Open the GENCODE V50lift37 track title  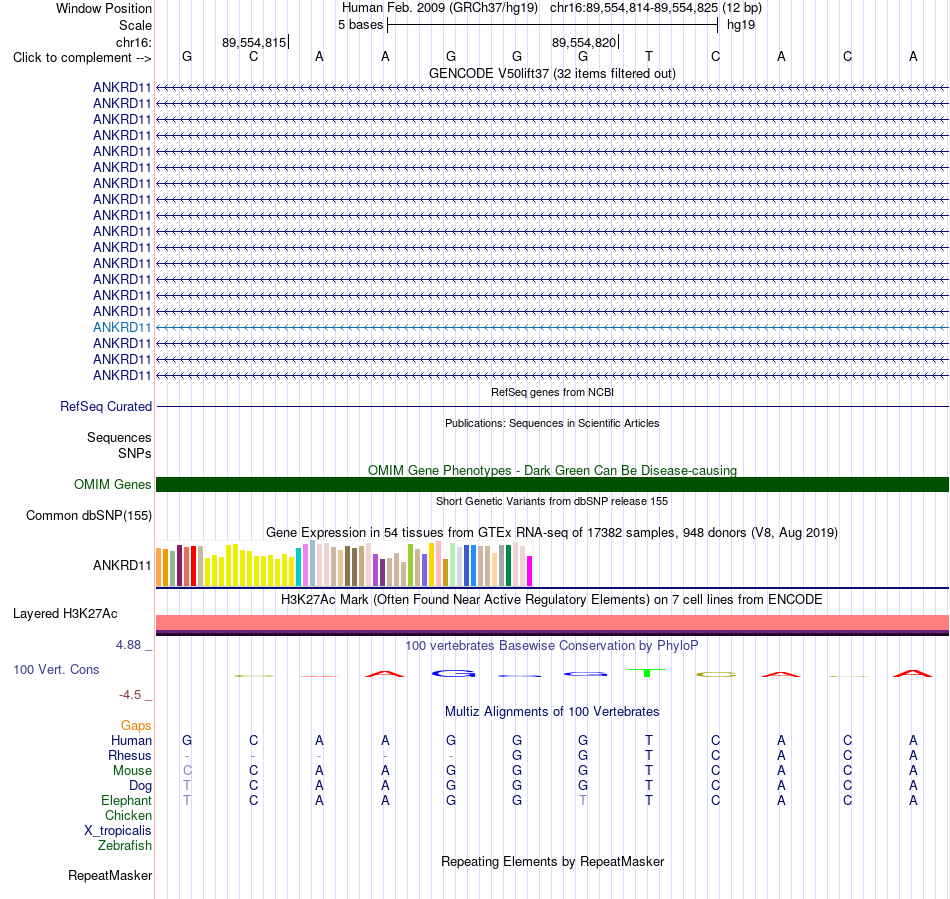(552, 73)
